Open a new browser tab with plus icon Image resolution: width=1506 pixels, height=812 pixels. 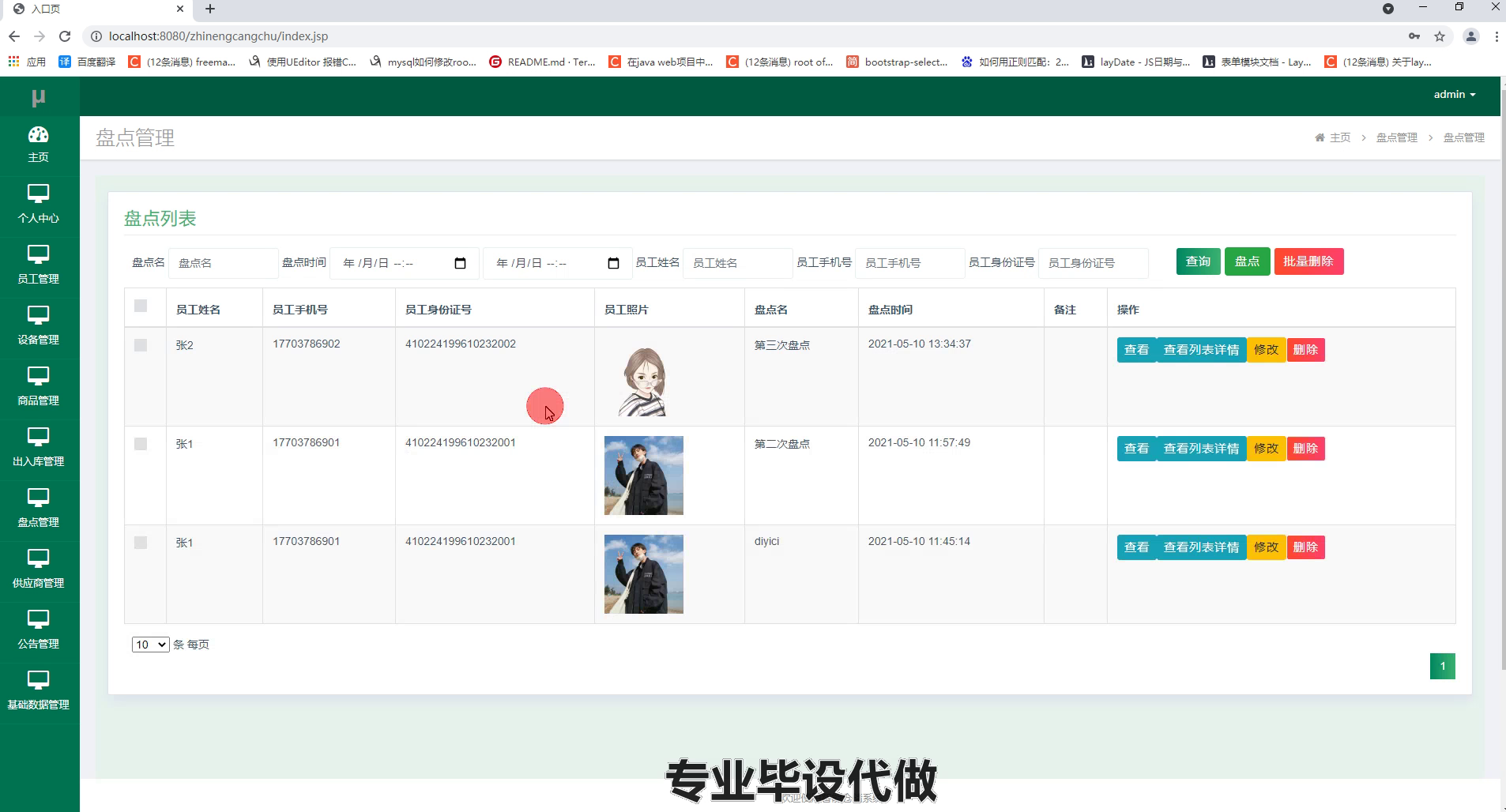point(210,9)
